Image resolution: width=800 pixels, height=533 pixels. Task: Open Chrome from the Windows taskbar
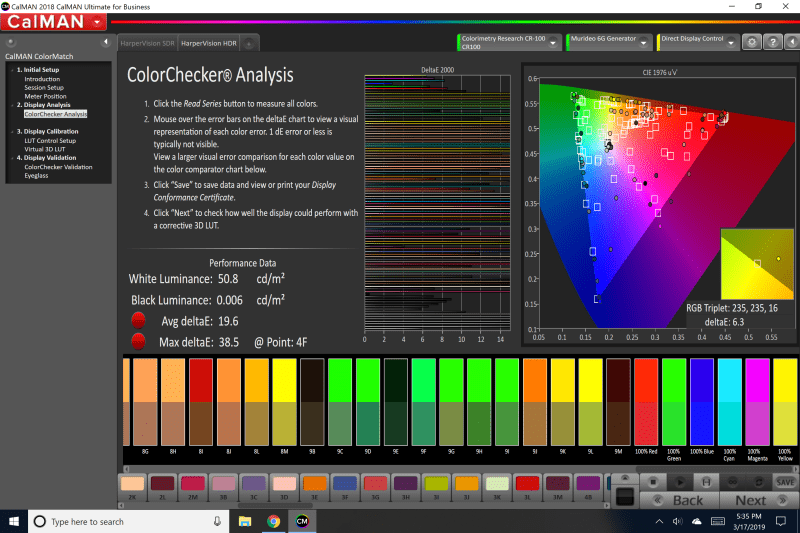[x=273, y=521]
